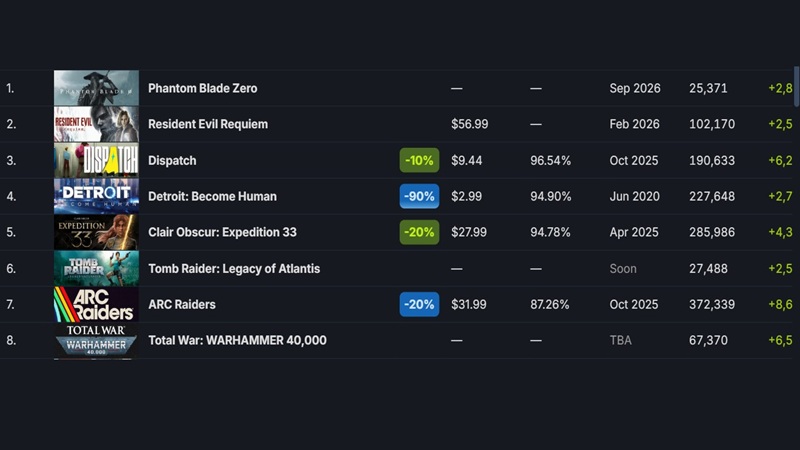Click the $56.99 price for Resident Evil Requiem
The width and height of the screenshot is (800, 450).
point(469,124)
